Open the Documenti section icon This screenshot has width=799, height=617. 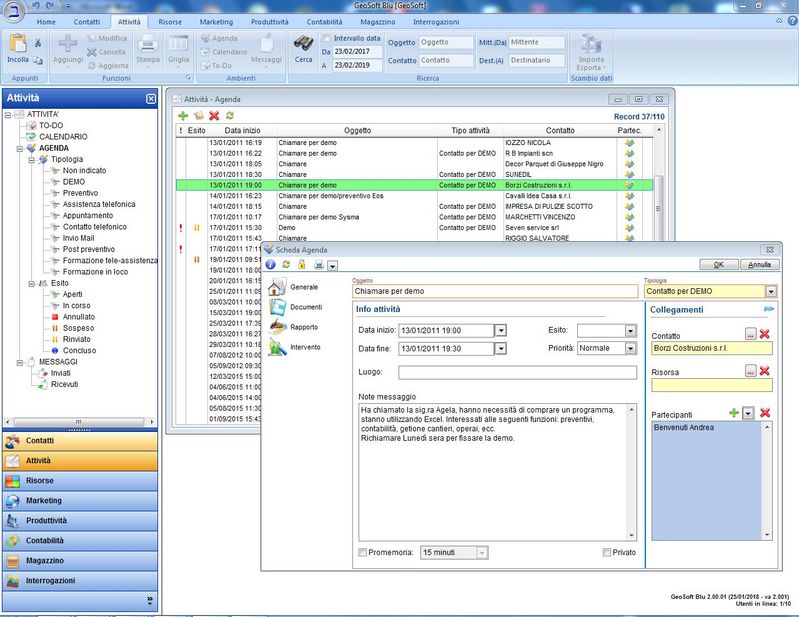(x=278, y=306)
